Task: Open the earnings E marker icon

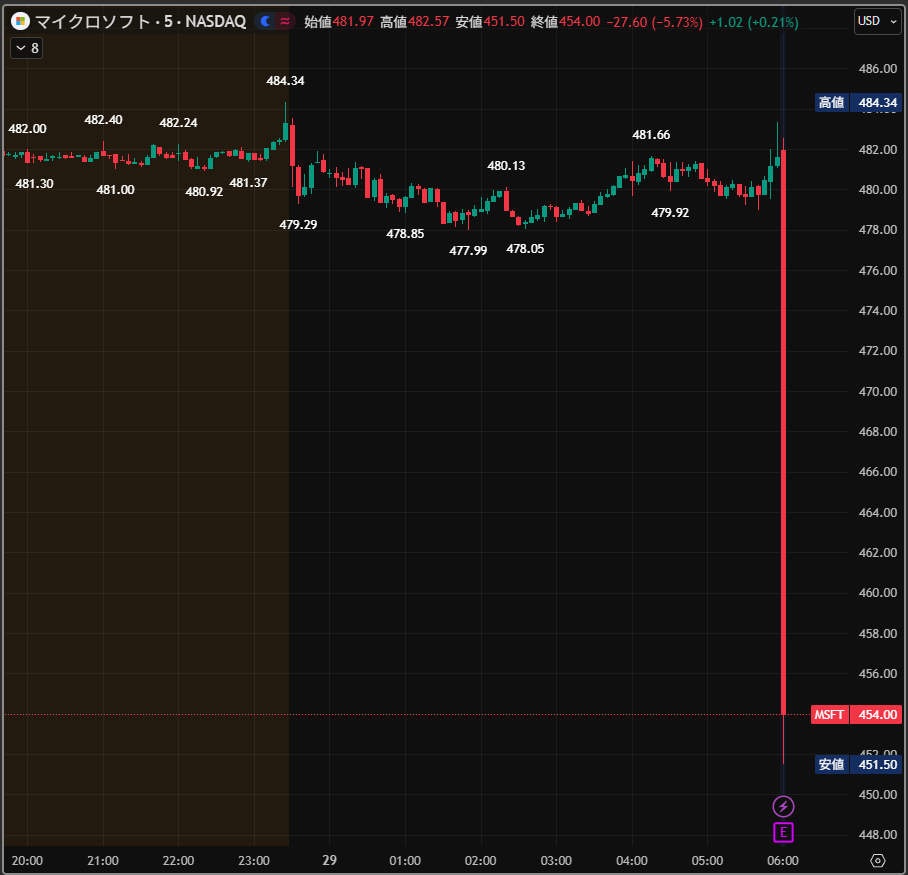Action: pyautogui.click(x=783, y=833)
